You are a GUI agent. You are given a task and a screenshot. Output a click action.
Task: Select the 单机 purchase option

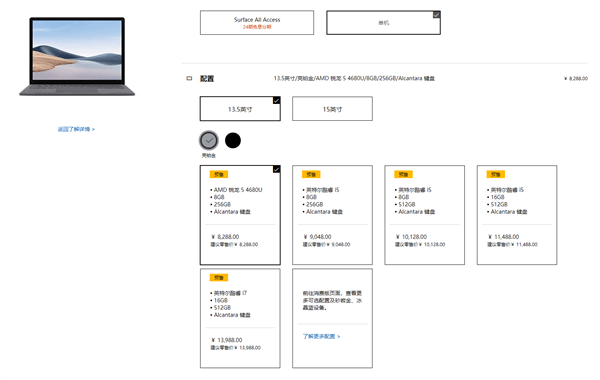(x=383, y=23)
